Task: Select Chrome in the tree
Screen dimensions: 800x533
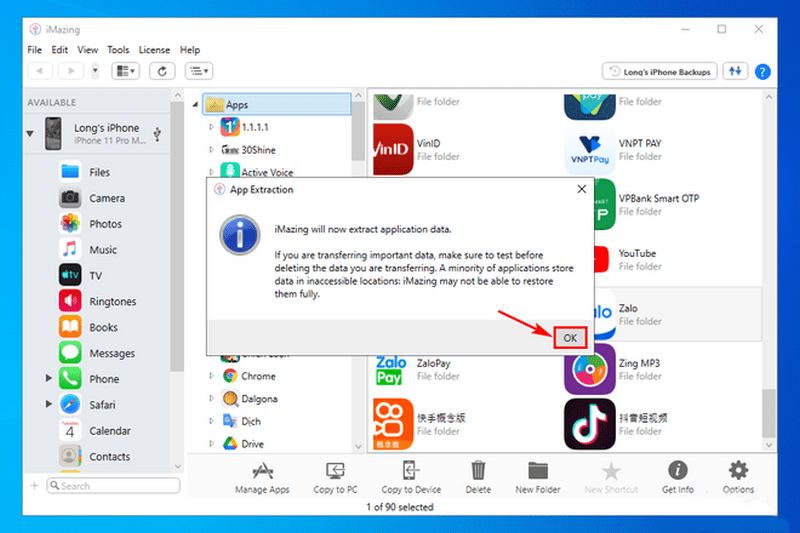Action: click(258, 376)
